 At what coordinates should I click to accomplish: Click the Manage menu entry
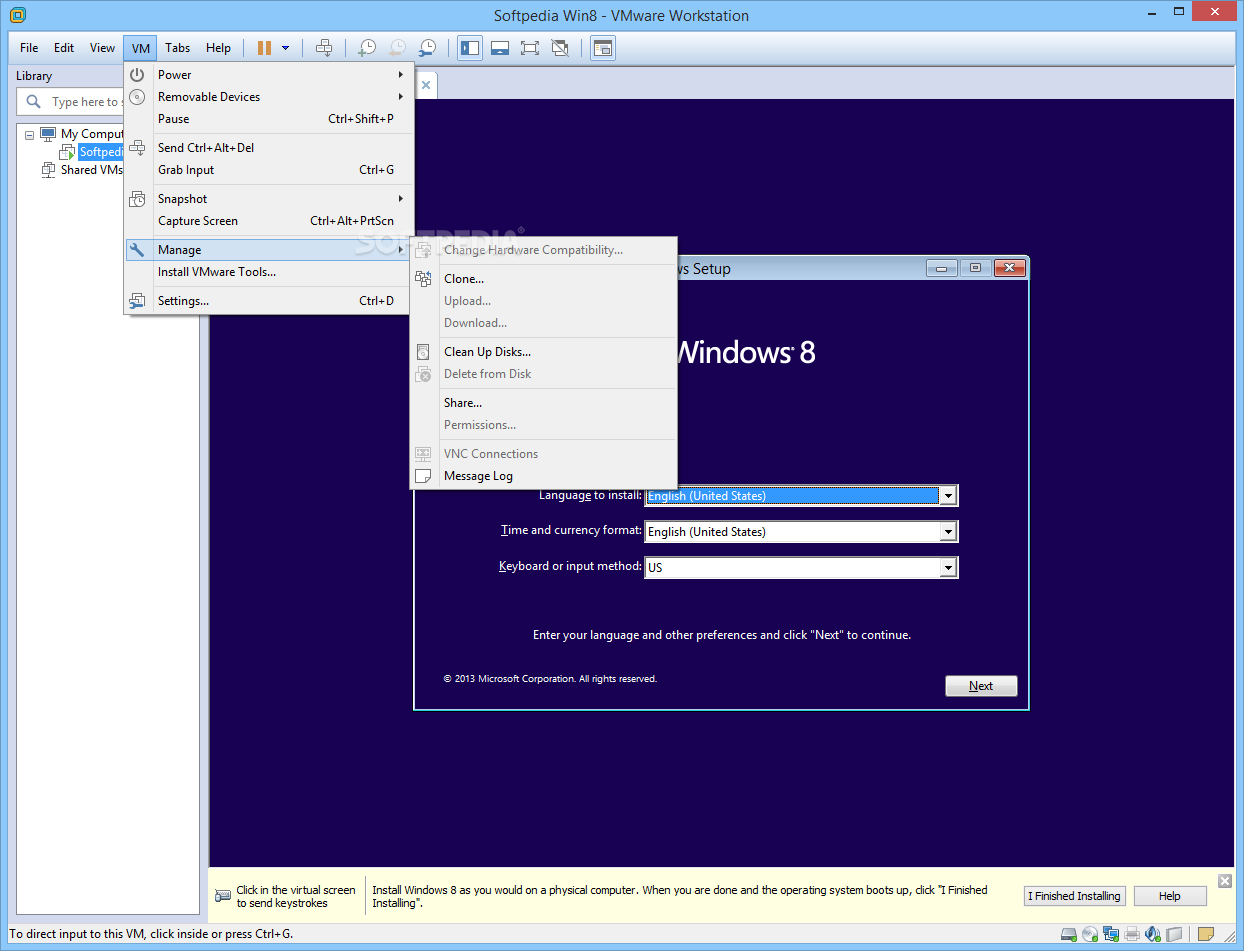(267, 250)
